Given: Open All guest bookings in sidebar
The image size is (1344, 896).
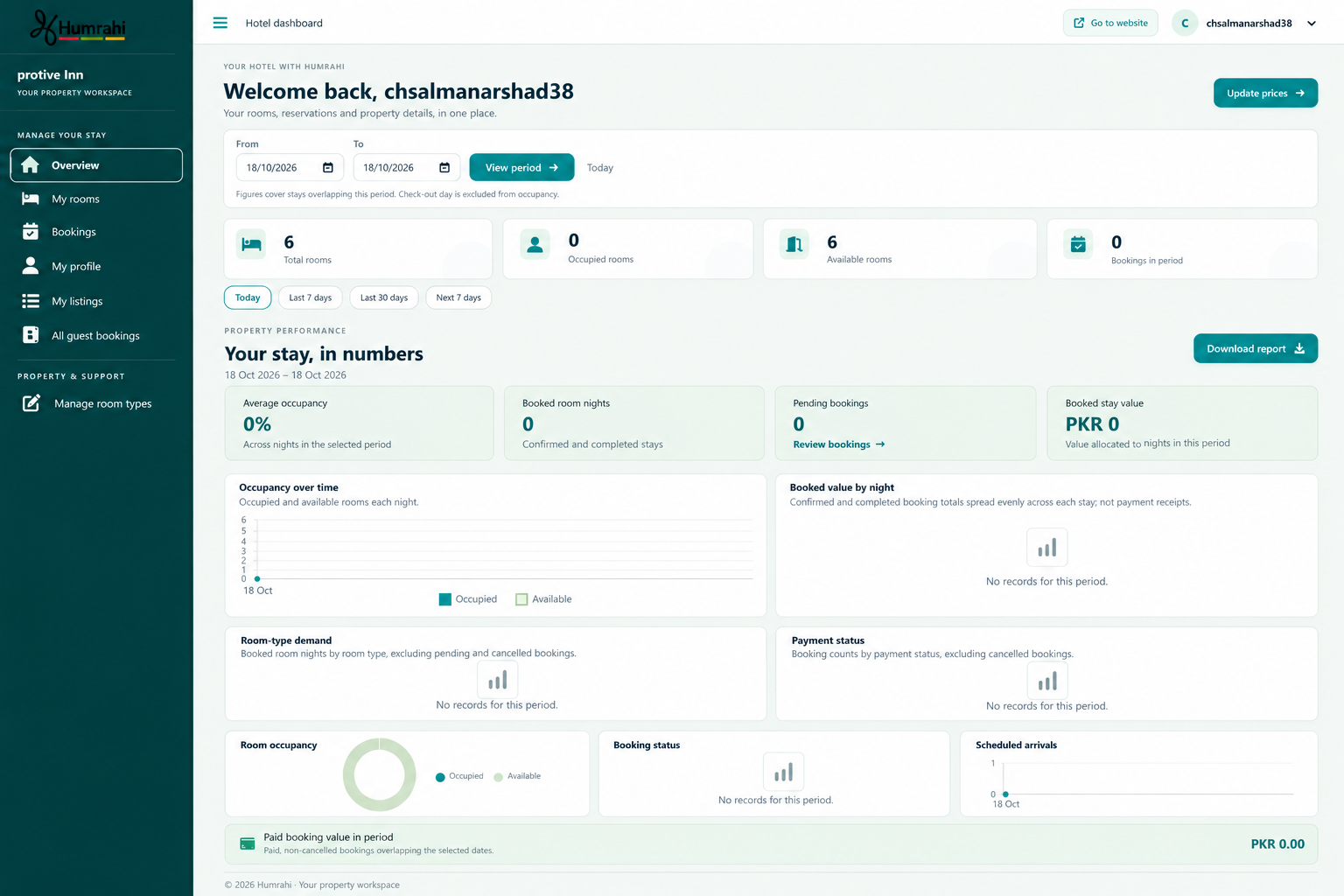Looking at the screenshot, I should click(x=96, y=335).
